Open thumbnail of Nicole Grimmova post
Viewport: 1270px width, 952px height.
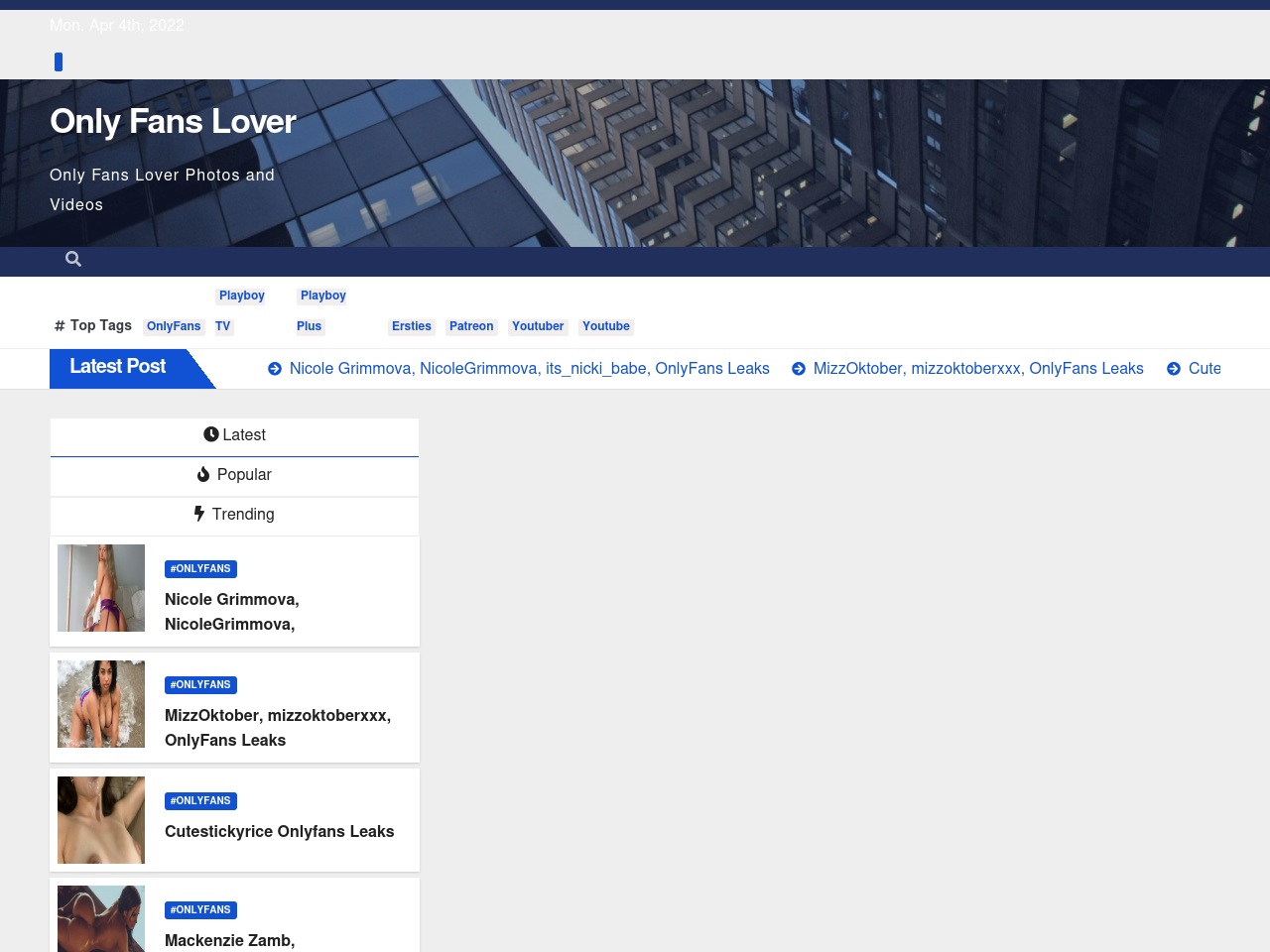pyautogui.click(x=101, y=588)
